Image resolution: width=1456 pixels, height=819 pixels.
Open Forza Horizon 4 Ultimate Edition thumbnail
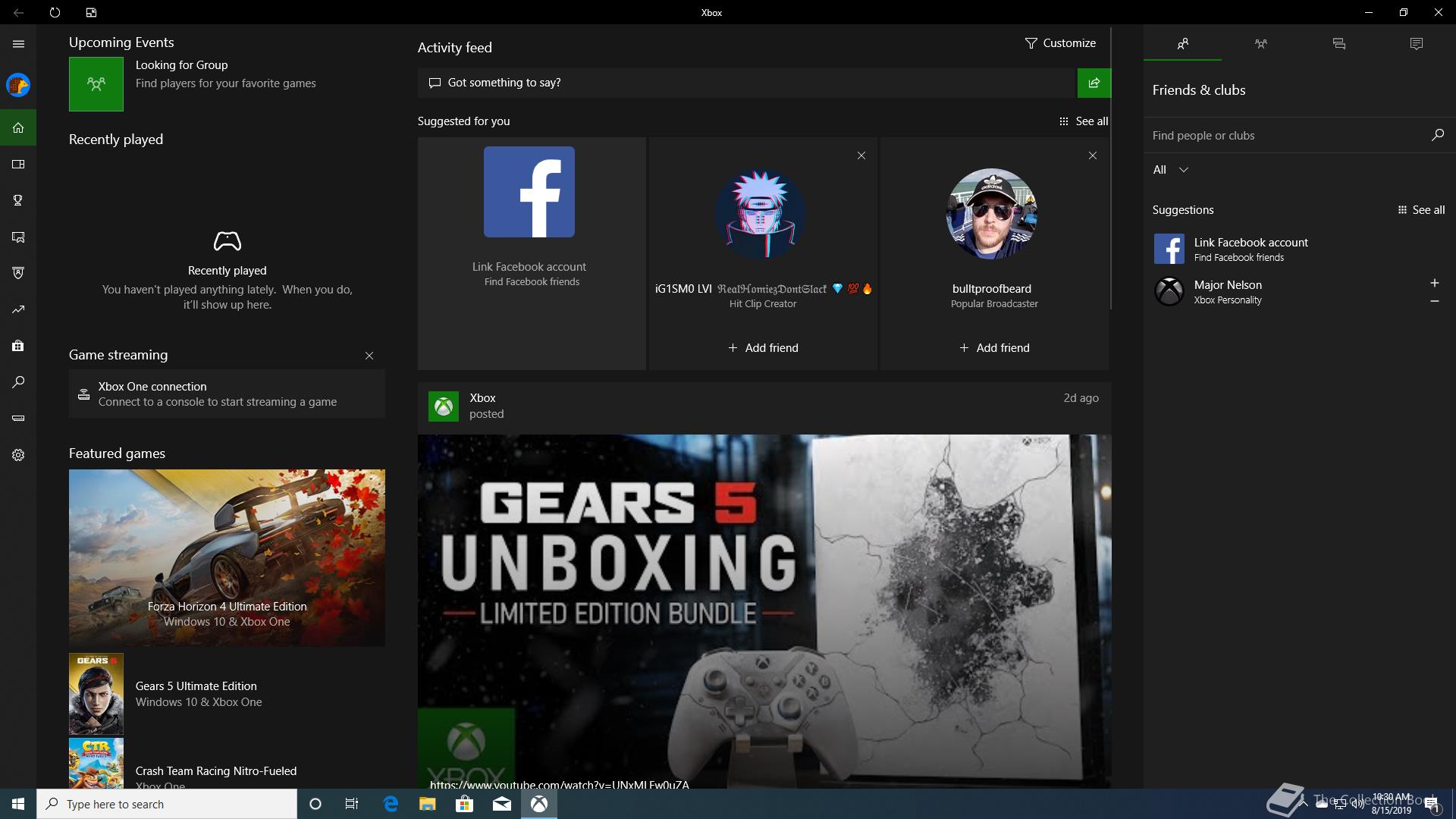pyautogui.click(x=227, y=558)
